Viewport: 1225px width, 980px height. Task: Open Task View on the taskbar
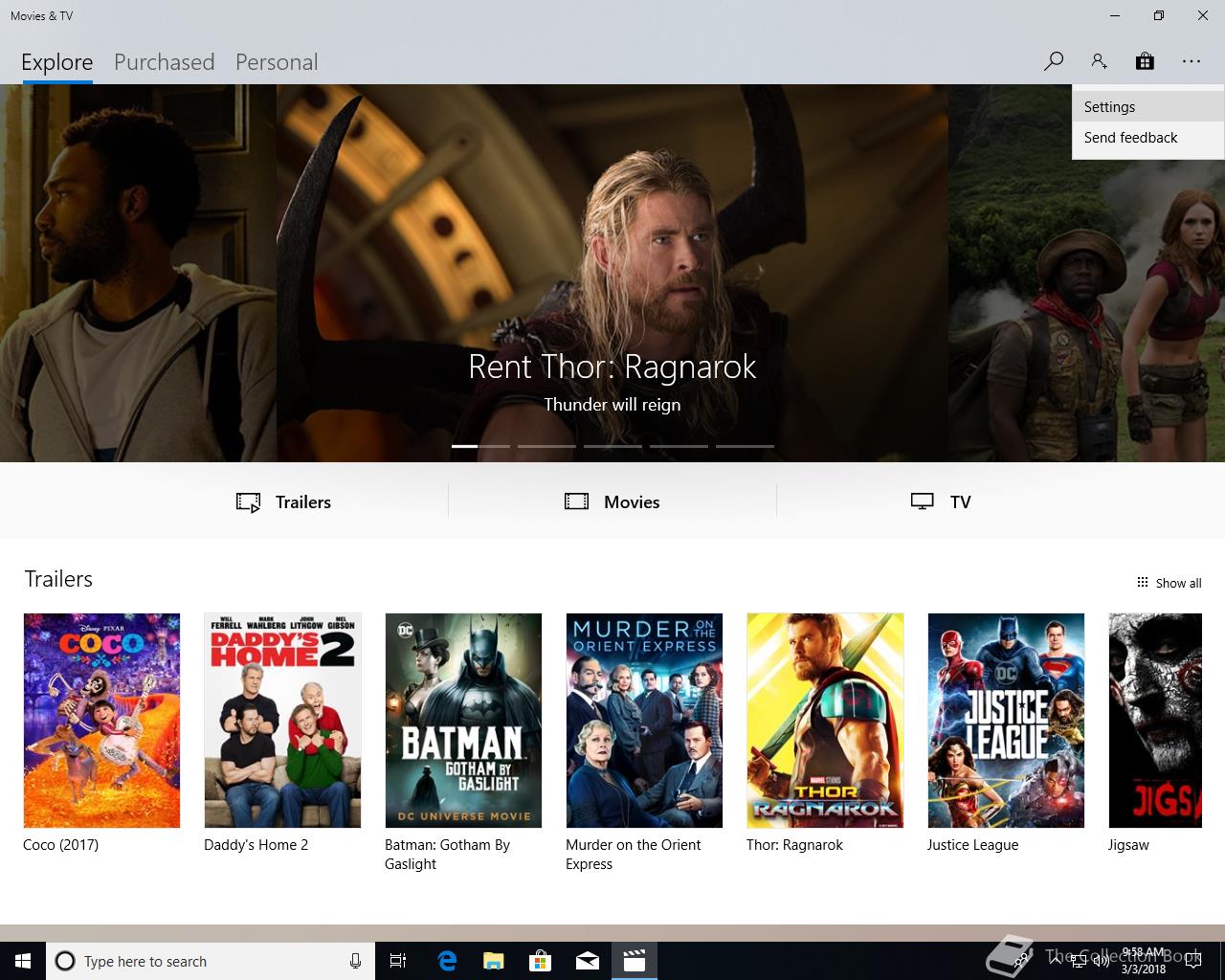398,961
